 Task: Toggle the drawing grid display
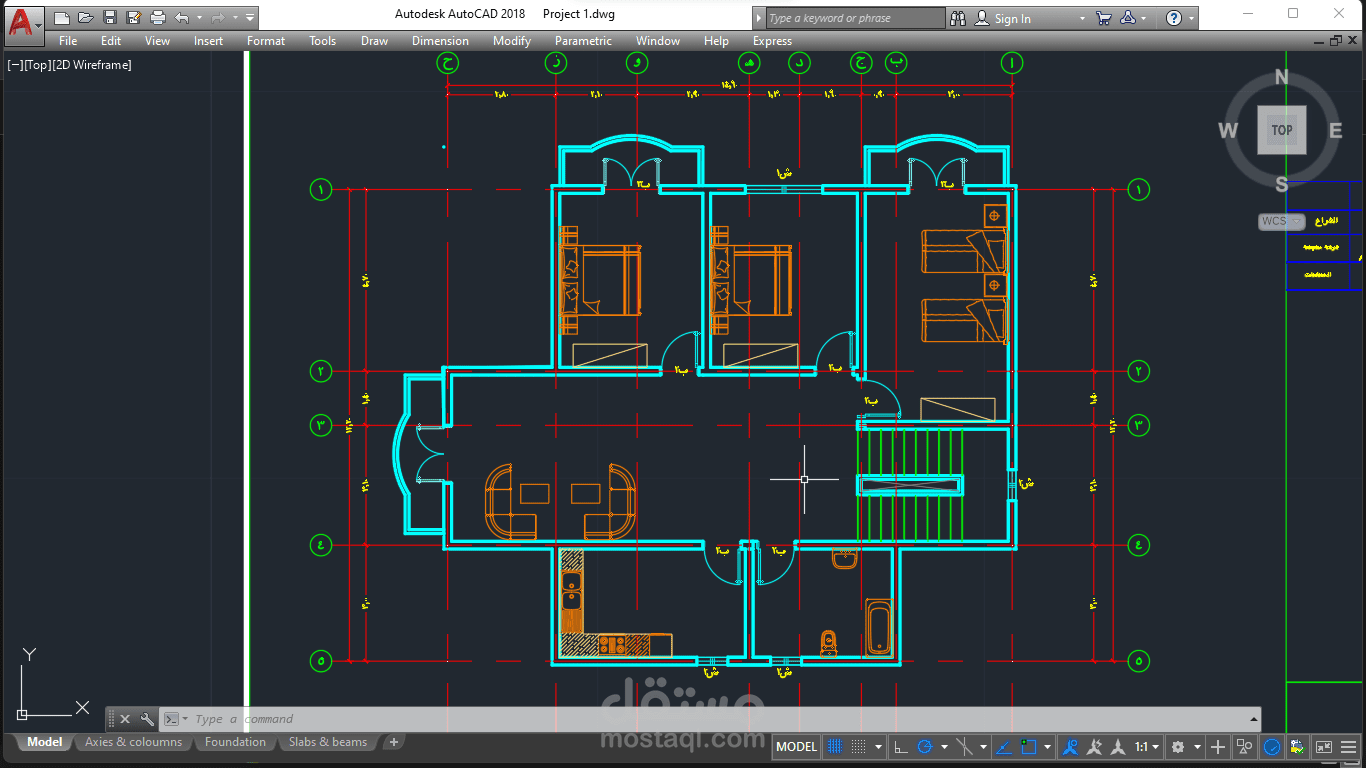point(834,747)
